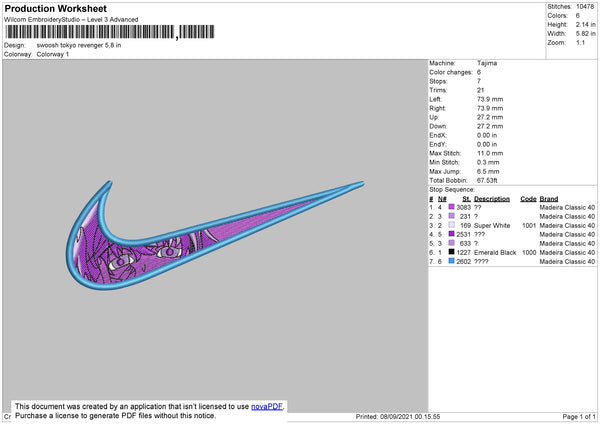Click the Total Bobbin value 67.53ft
Viewport: 600px width, 424px height.
(487, 180)
